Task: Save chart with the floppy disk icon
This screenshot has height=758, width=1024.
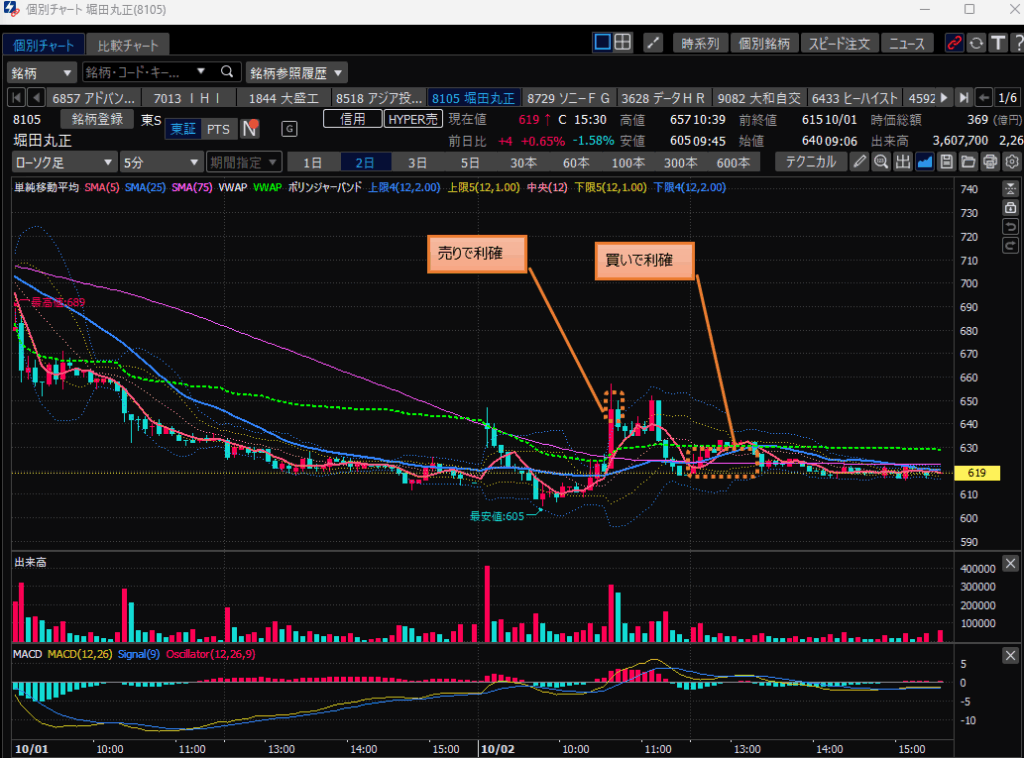Action: pyautogui.click(x=946, y=162)
